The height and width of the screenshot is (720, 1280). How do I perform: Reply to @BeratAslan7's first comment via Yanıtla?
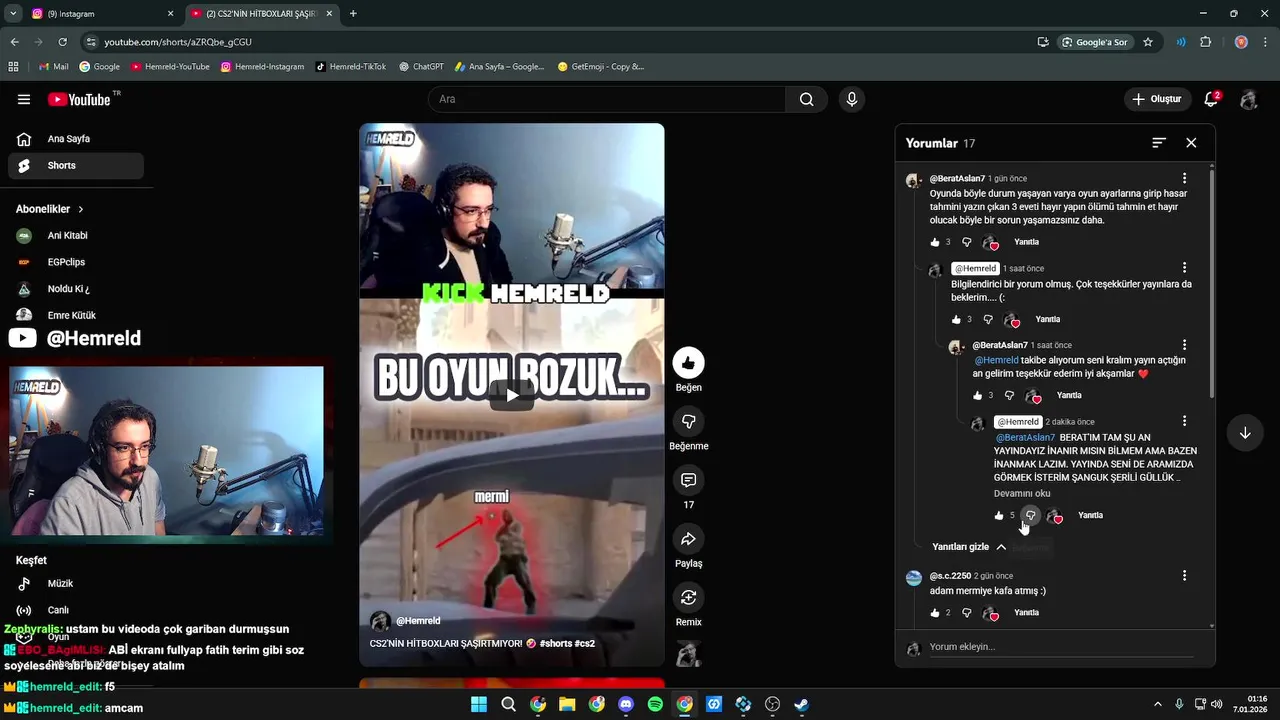coord(1026,242)
